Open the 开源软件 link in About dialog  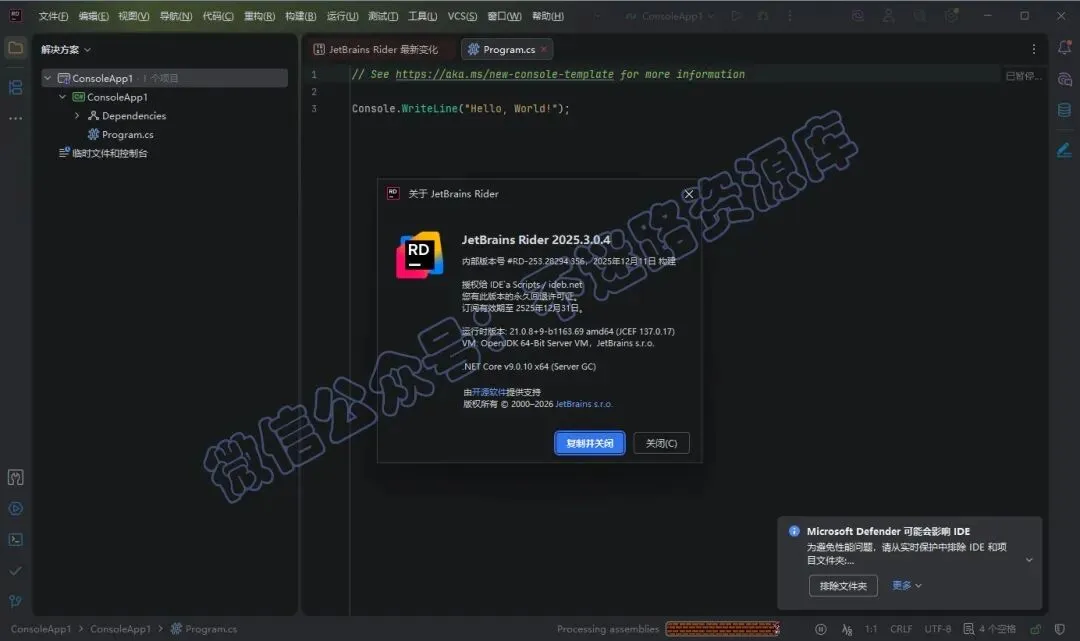click(x=489, y=392)
